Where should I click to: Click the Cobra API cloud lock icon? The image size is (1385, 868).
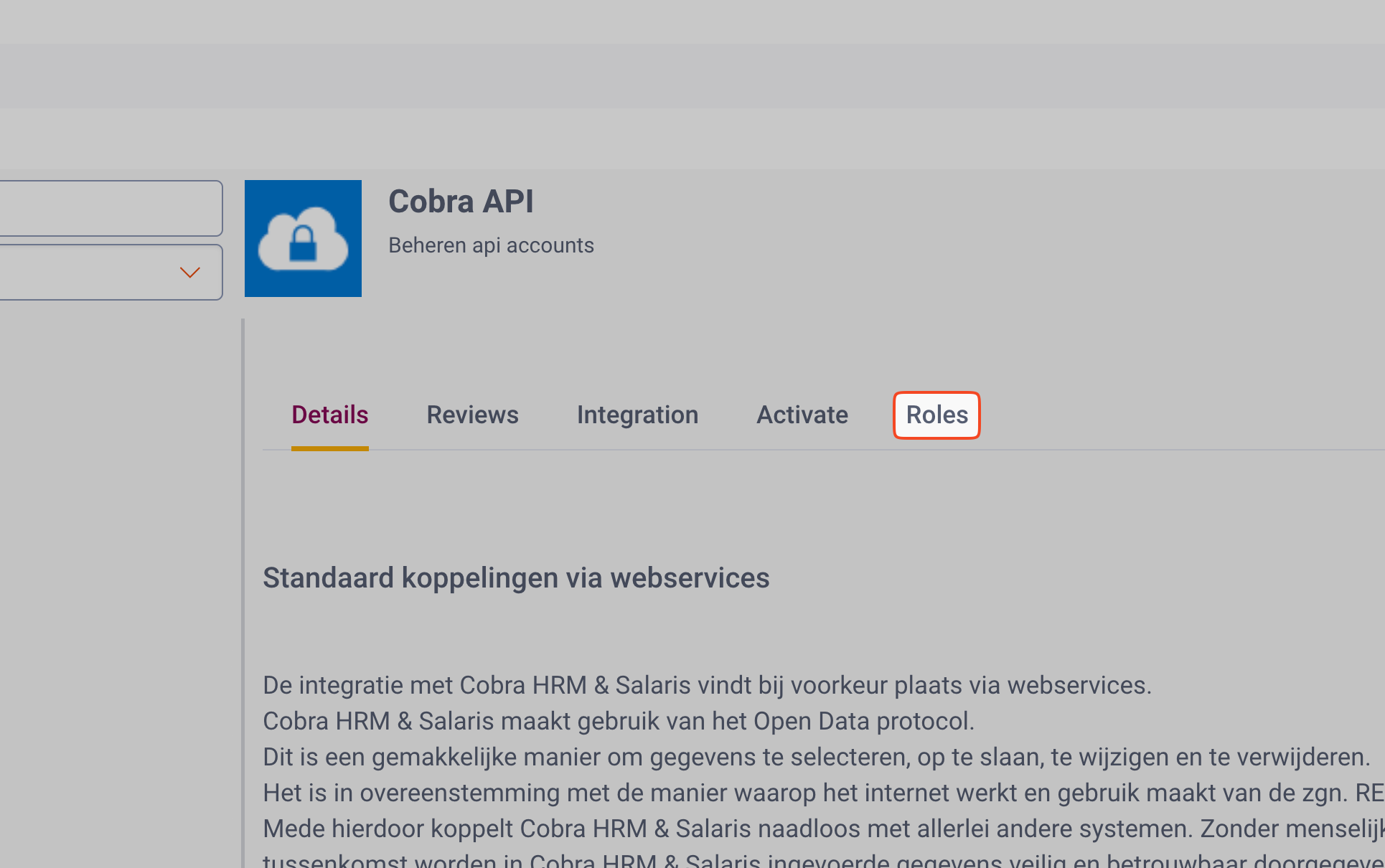click(303, 238)
